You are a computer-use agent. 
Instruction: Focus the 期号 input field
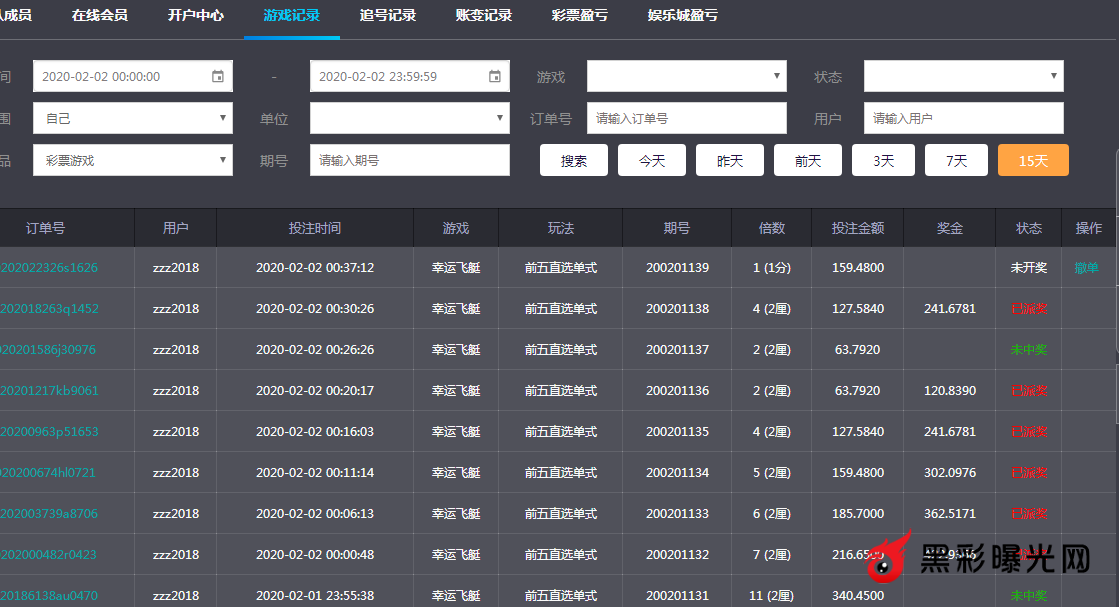(409, 160)
